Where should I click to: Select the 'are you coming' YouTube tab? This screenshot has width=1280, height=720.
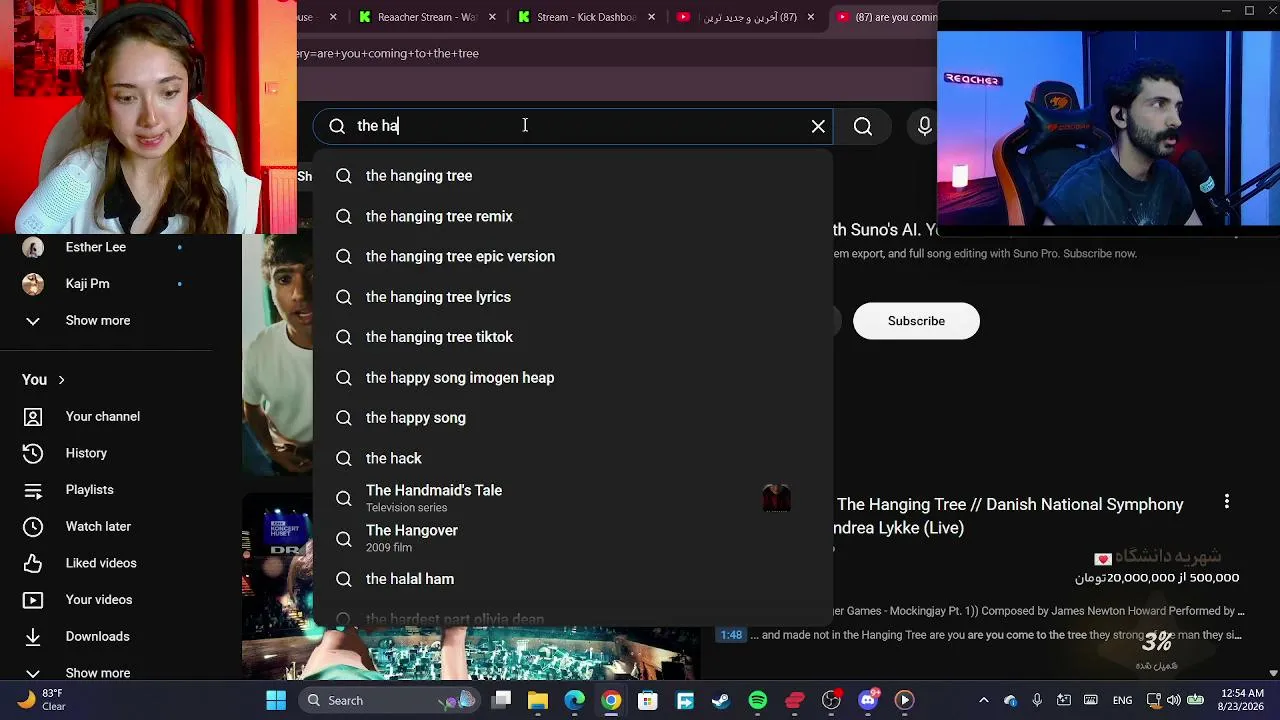pos(886,17)
